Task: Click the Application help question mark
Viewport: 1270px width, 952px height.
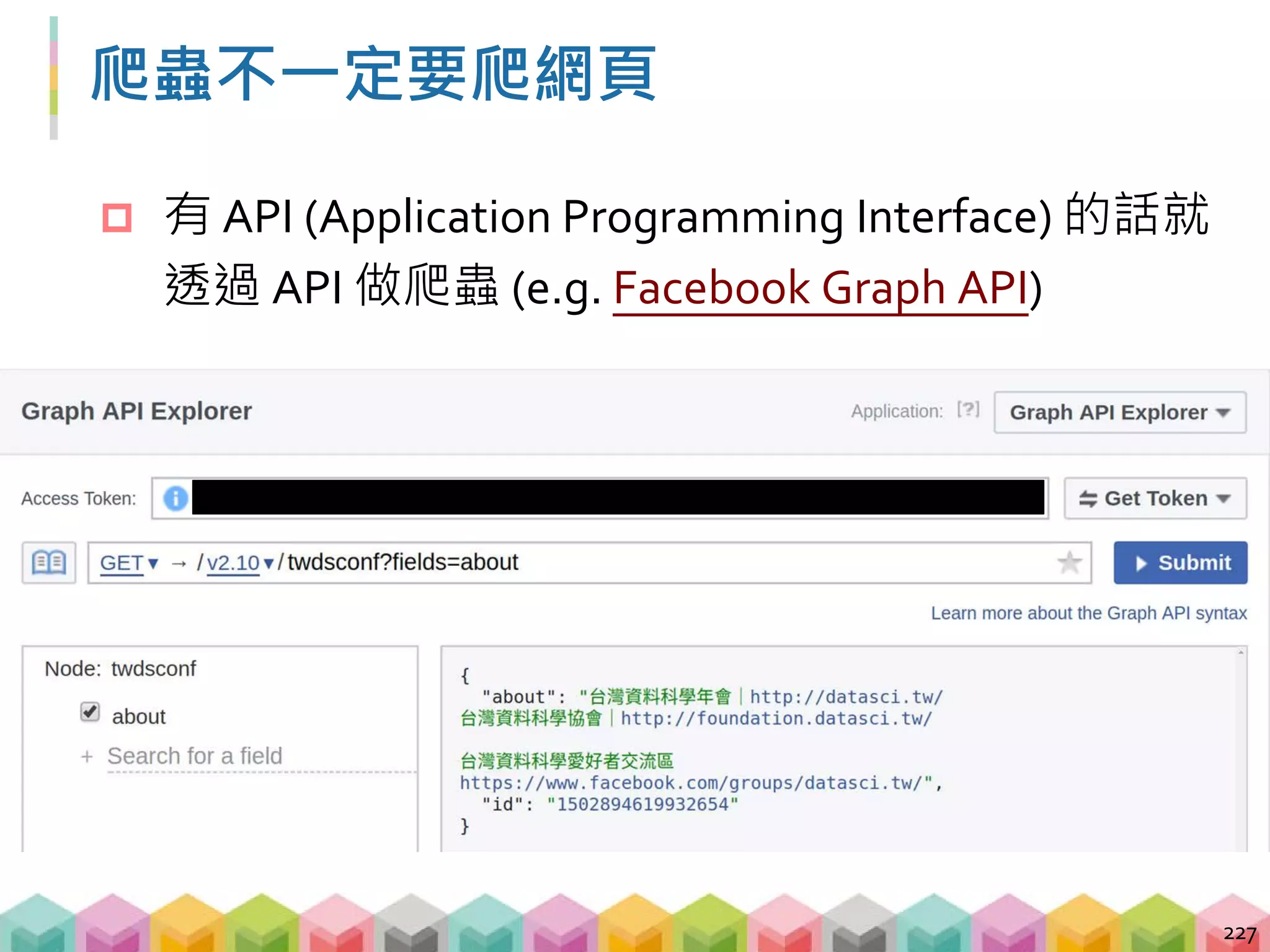Action: coord(968,410)
